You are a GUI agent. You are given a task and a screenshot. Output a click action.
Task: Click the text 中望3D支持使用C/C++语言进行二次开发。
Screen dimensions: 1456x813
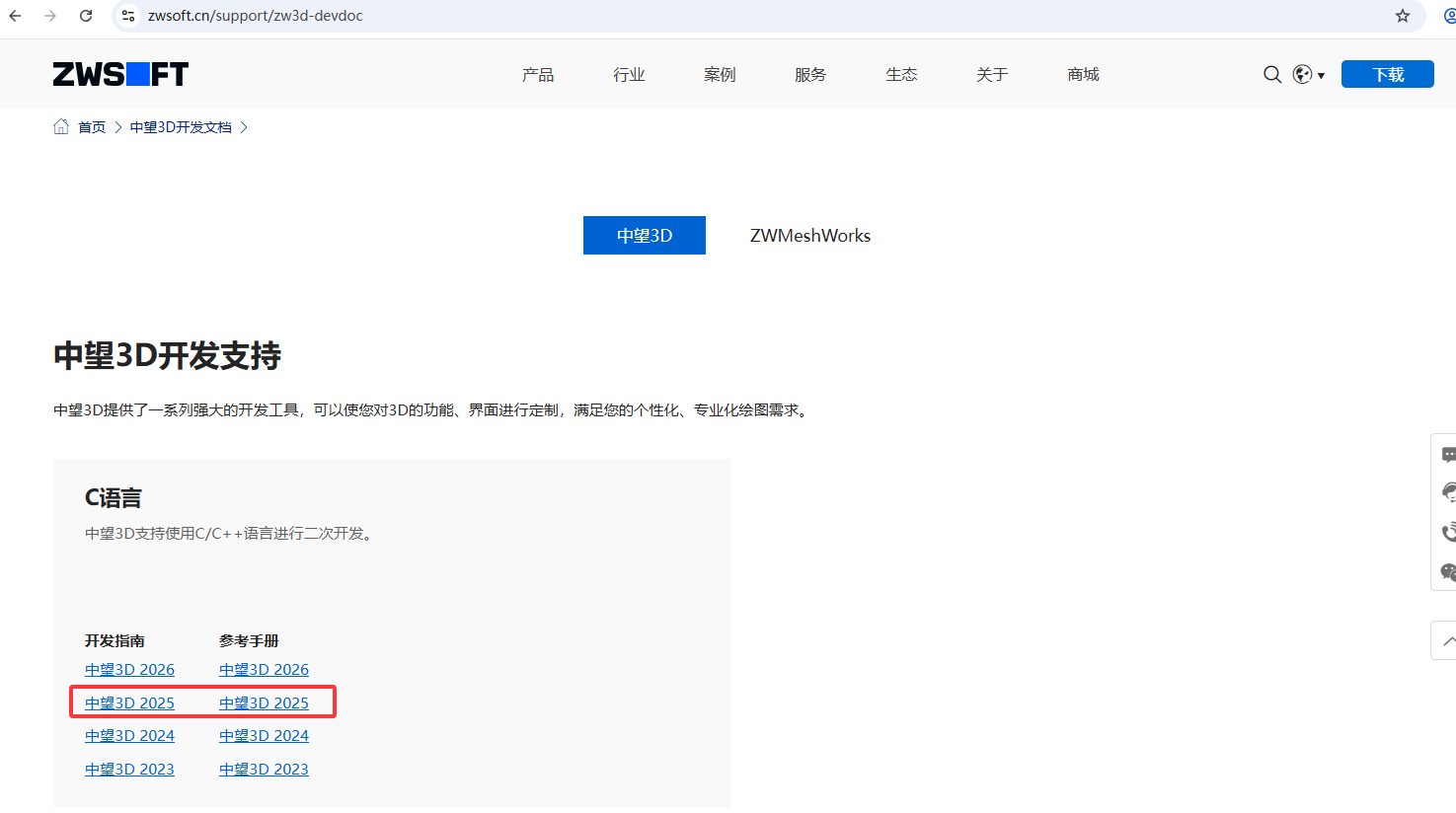tap(231, 534)
